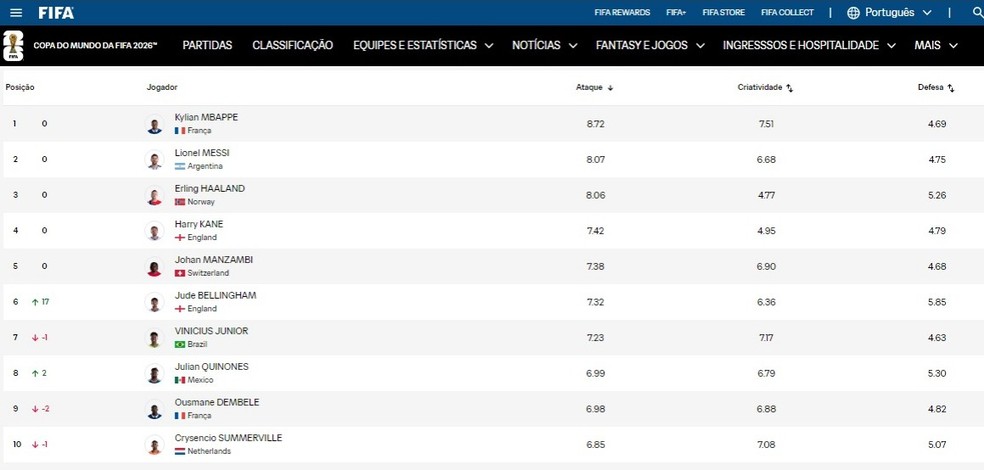Screen dimensions: 984x470
Task: Click Lionel Messi's avatar photo
Action: (154, 160)
